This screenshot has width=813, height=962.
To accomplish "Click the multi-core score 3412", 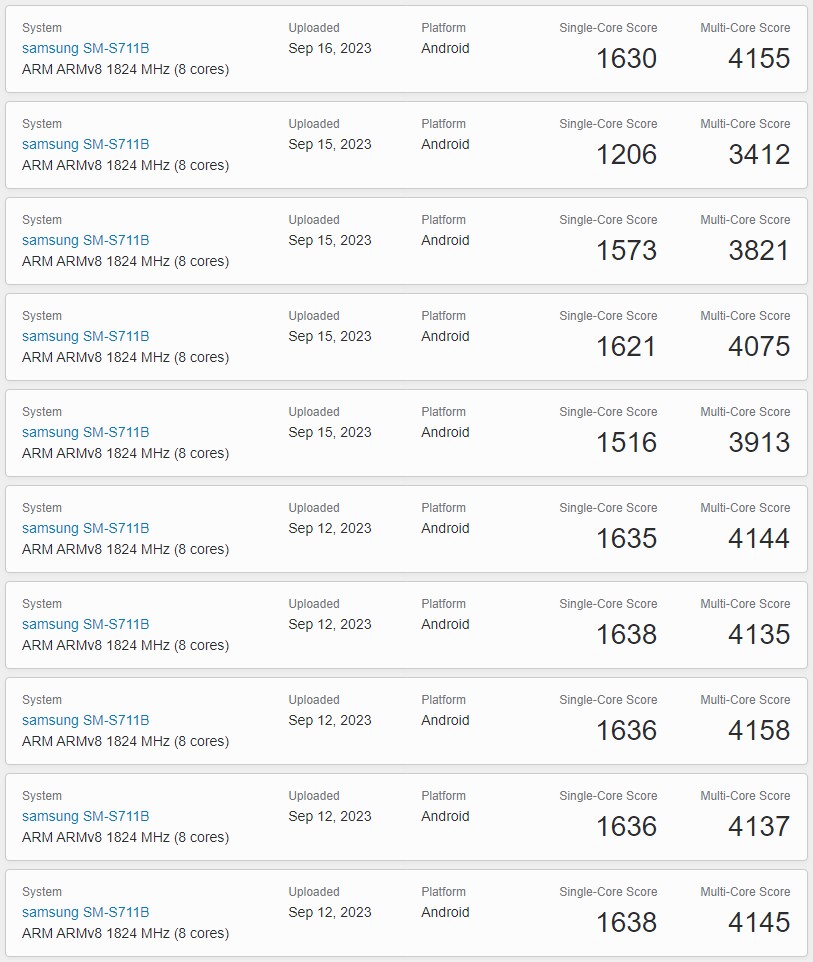I will click(x=759, y=154).
